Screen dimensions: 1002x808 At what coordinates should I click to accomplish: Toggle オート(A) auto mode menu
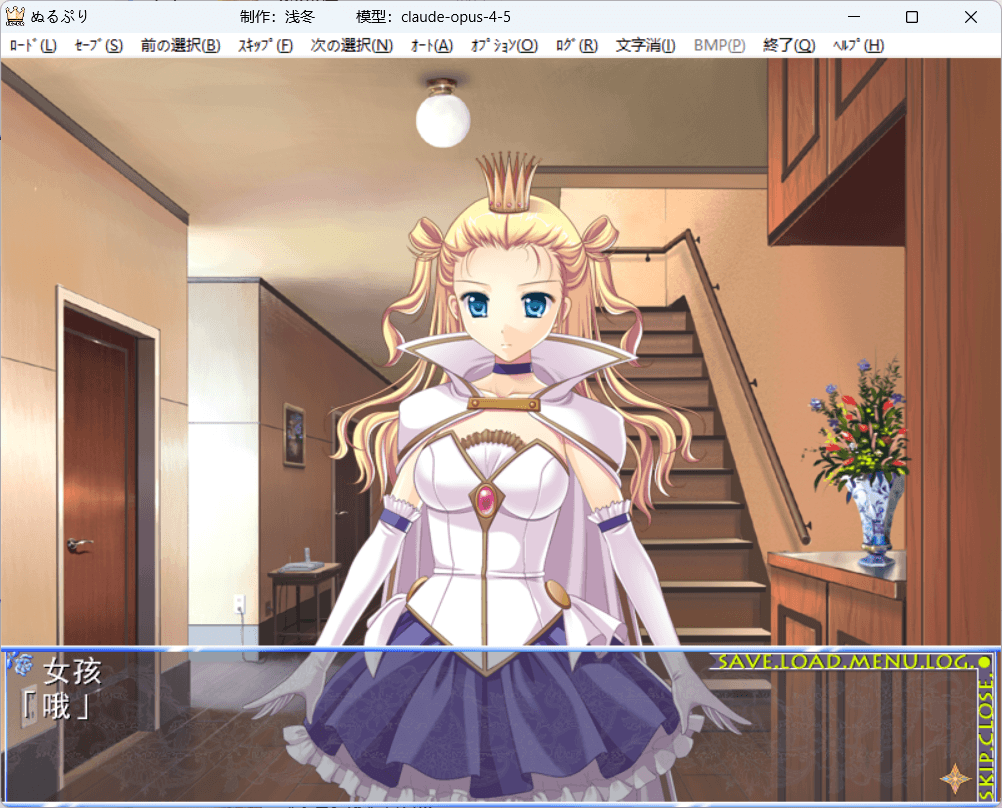(431, 46)
